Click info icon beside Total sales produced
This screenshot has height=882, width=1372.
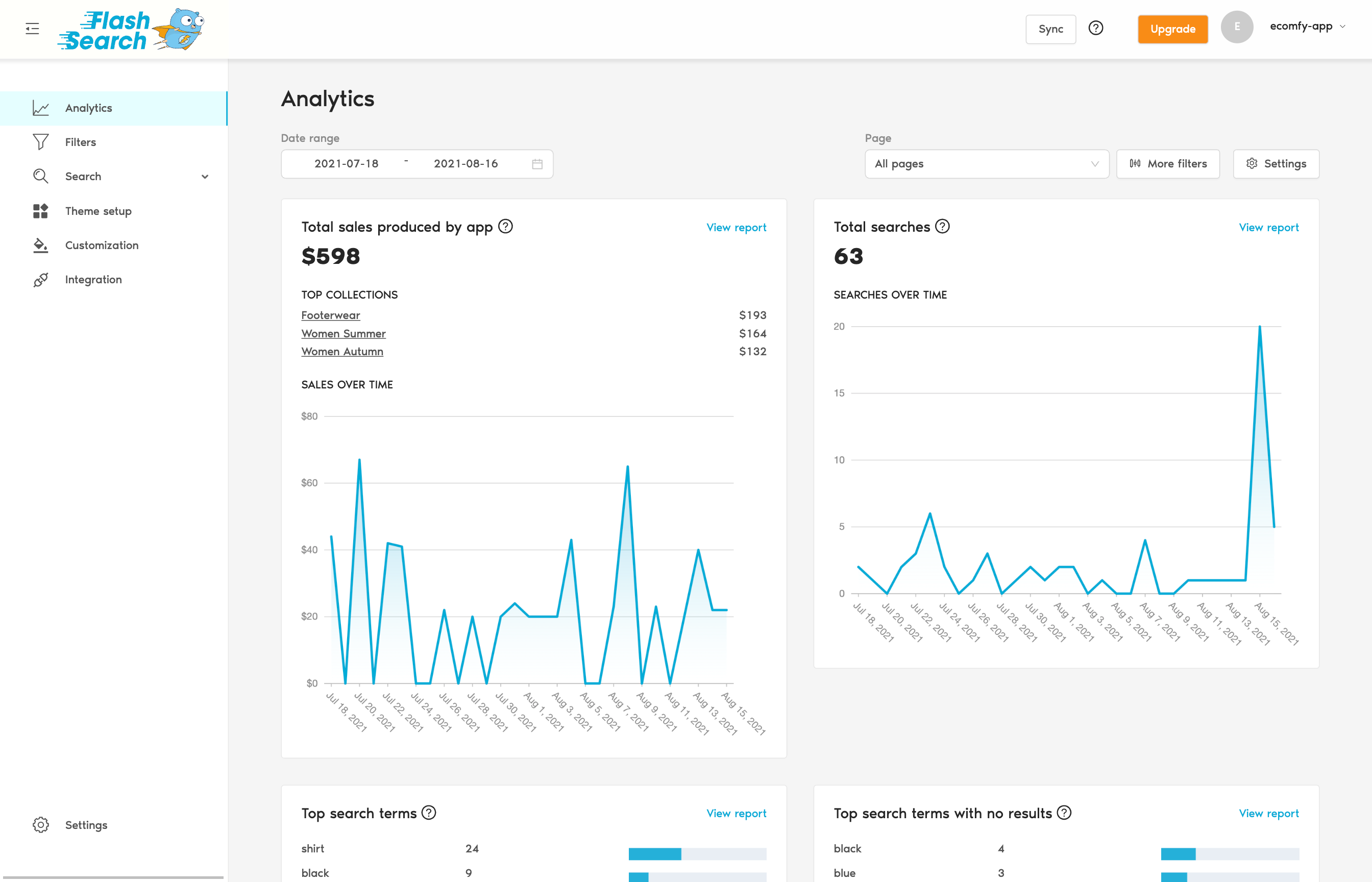(x=505, y=226)
